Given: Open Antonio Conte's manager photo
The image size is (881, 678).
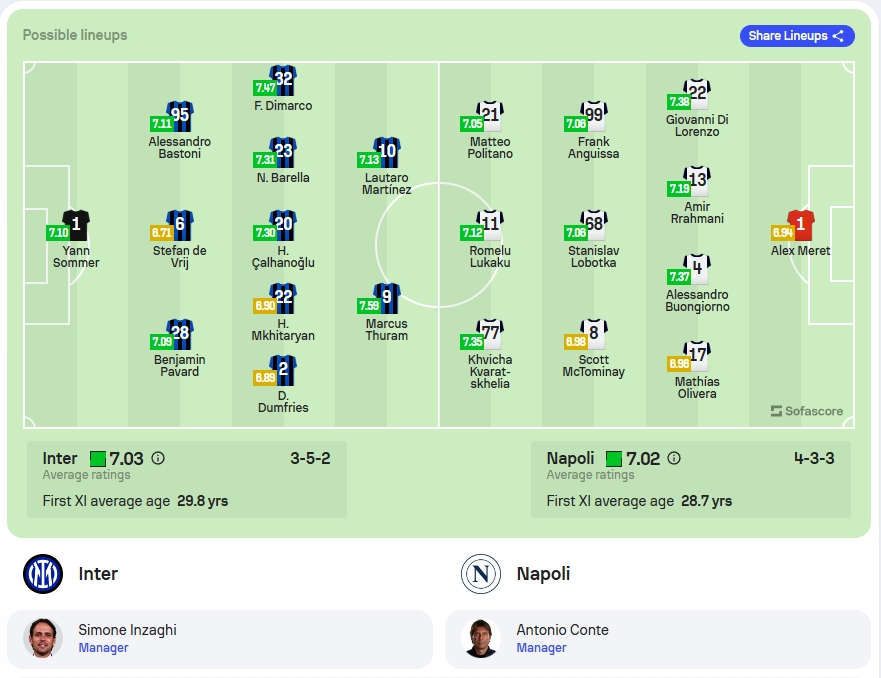Looking at the screenshot, I should click(481, 638).
